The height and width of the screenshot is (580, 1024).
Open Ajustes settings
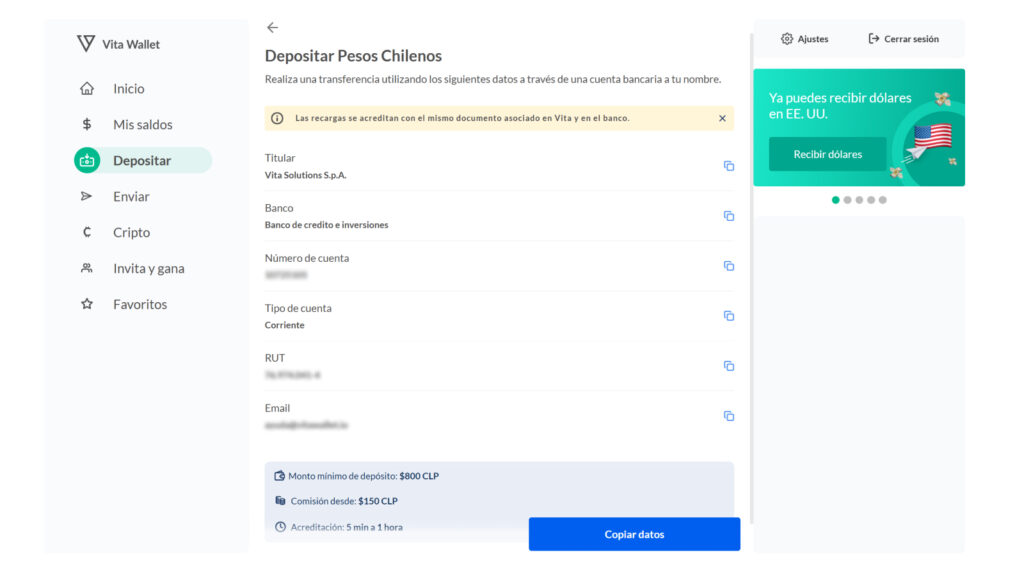pyautogui.click(x=805, y=39)
